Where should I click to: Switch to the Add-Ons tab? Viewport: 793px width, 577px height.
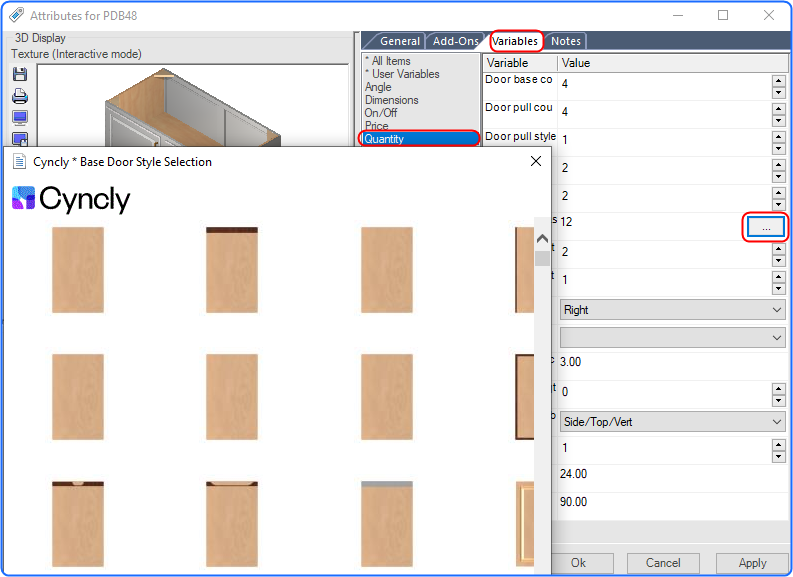455,41
